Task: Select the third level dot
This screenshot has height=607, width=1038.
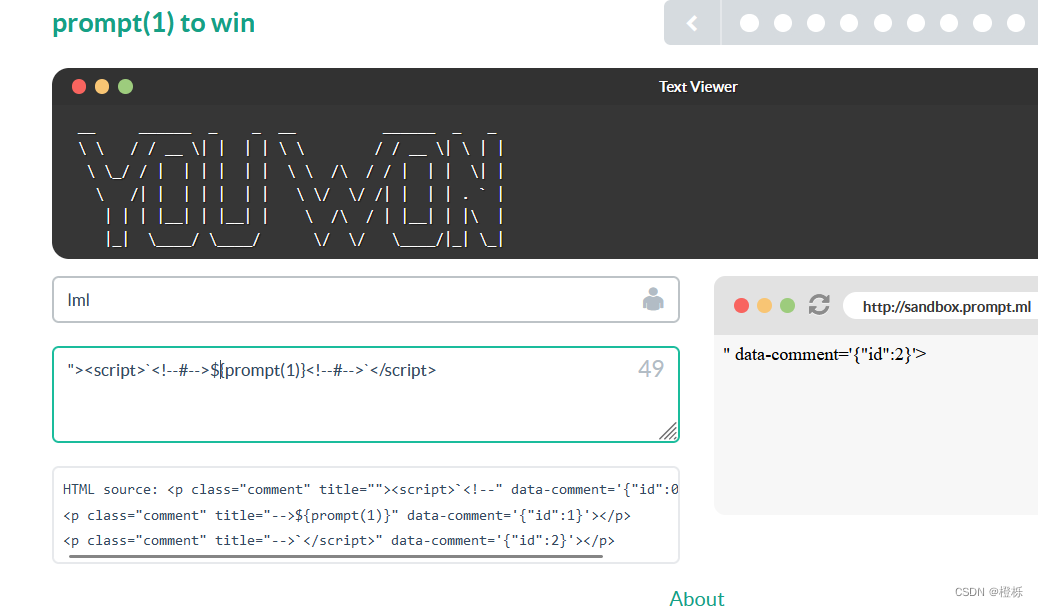Action: tap(816, 23)
